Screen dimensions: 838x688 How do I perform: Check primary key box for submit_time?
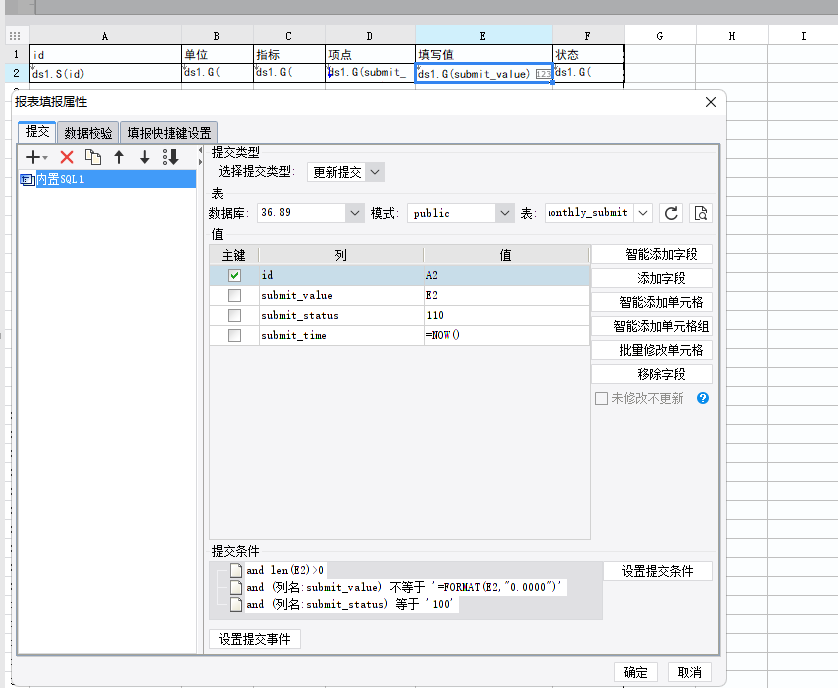[x=234, y=336]
